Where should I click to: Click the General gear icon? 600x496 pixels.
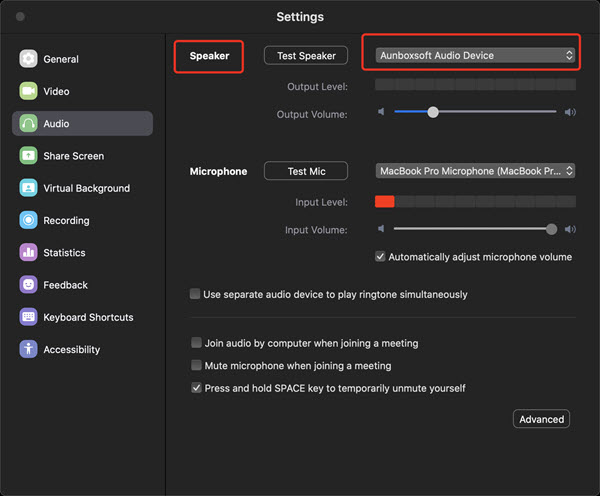point(28,59)
